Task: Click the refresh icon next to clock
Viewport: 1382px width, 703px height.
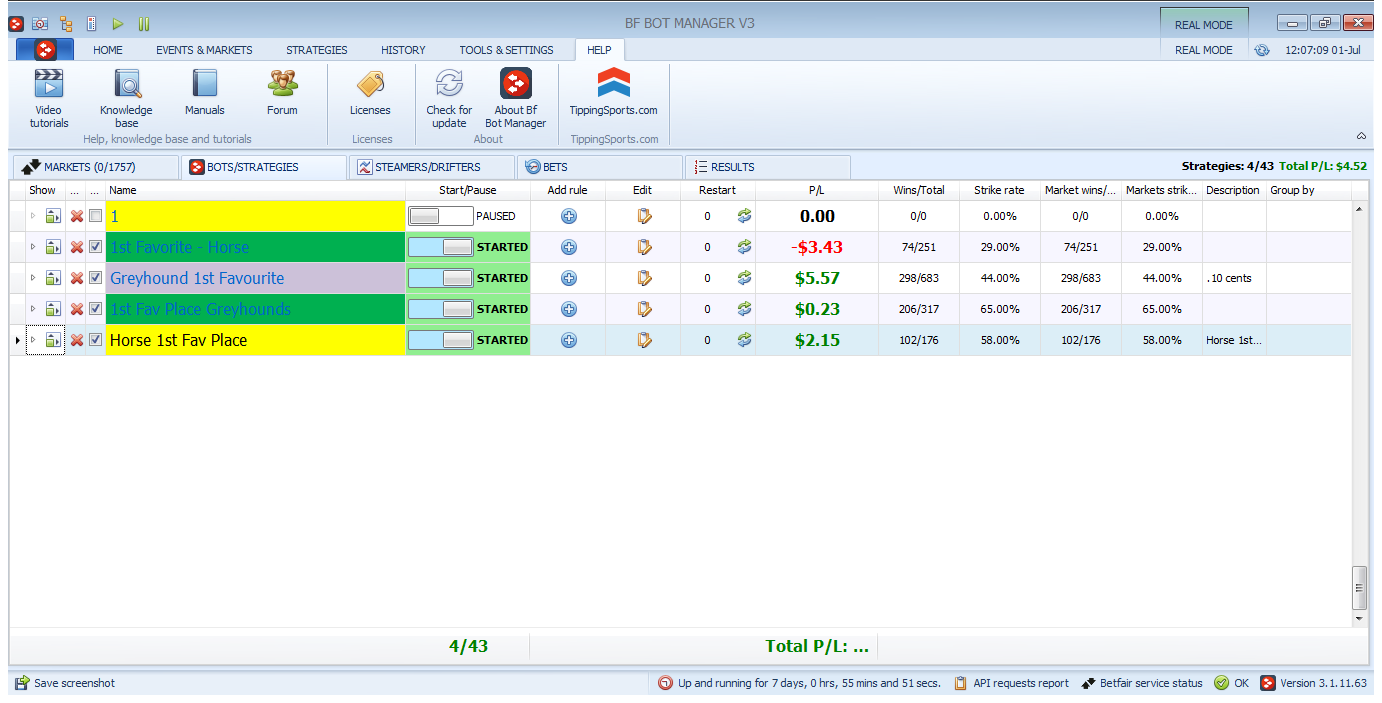Action: pyautogui.click(x=1261, y=50)
